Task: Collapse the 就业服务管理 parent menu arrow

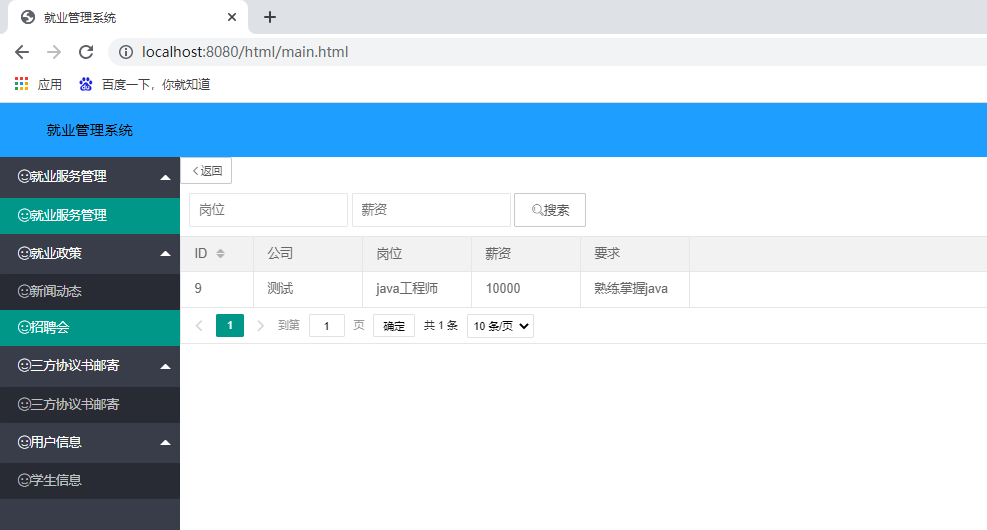Action: point(166,178)
